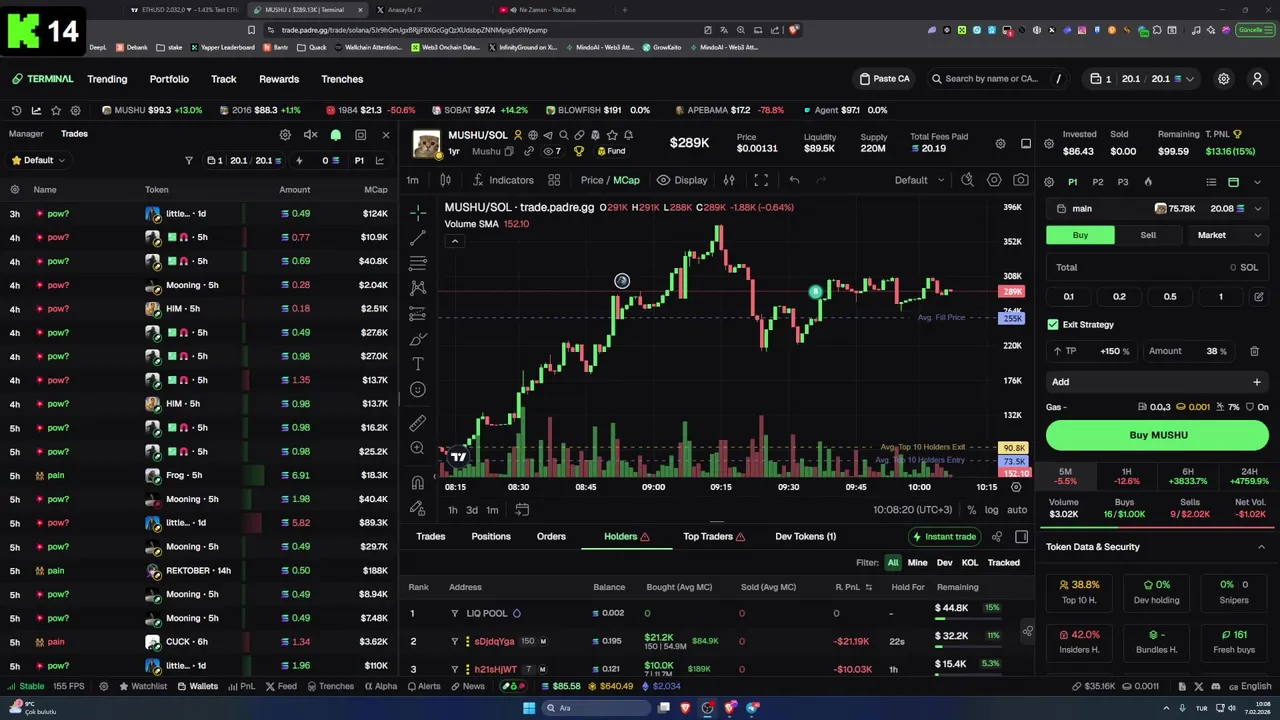Select the Sell tab in trade panel
1280x720 pixels.
pos(1148,235)
